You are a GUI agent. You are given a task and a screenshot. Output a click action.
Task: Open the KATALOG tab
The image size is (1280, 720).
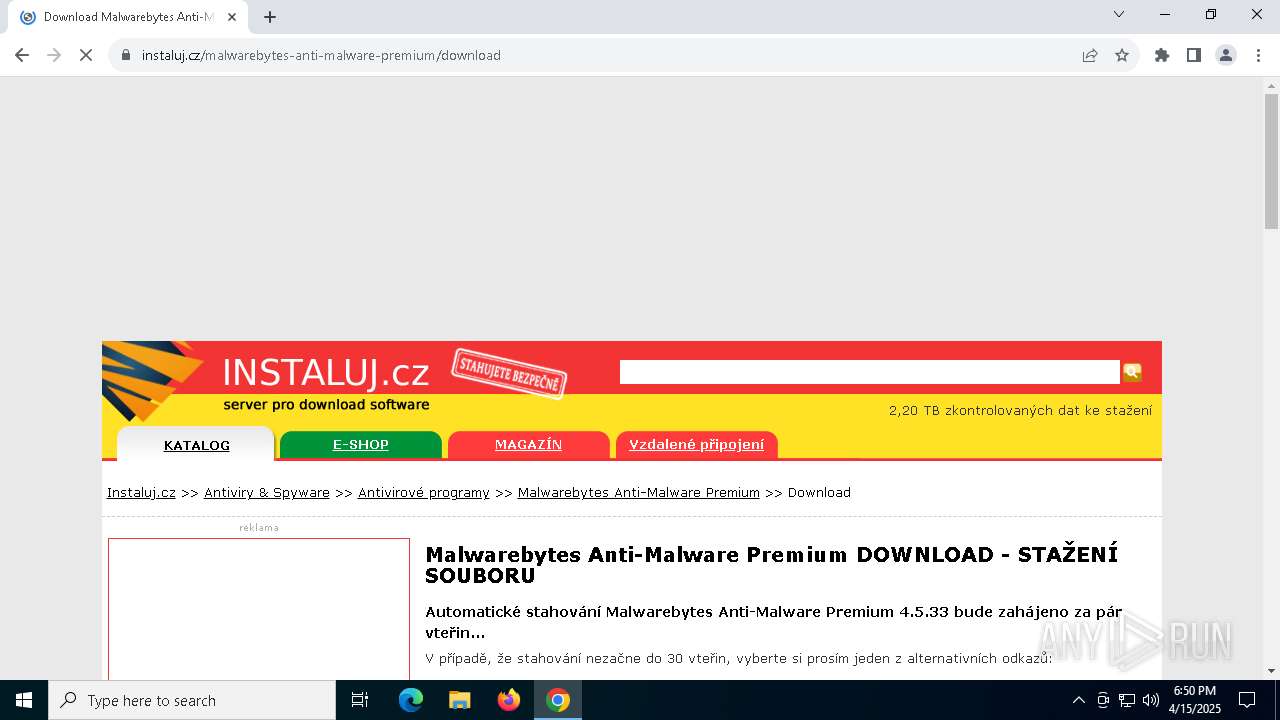pos(196,445)
